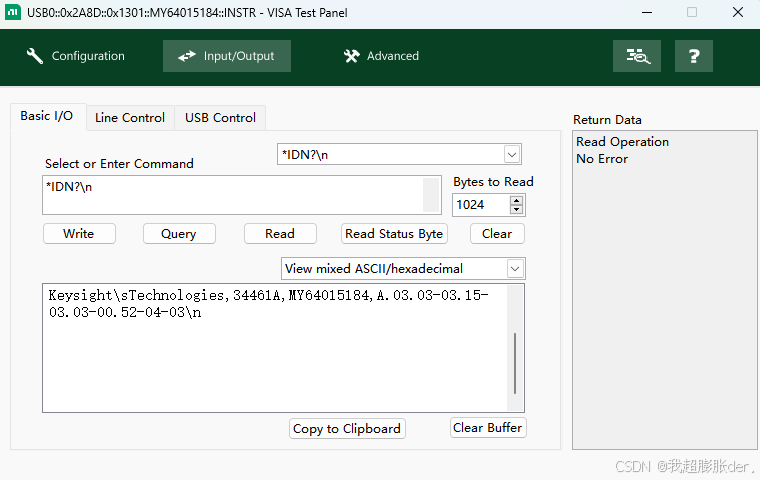Click the Return Data panel
This screenshot has width=760, height=480.
click(665, 290)
